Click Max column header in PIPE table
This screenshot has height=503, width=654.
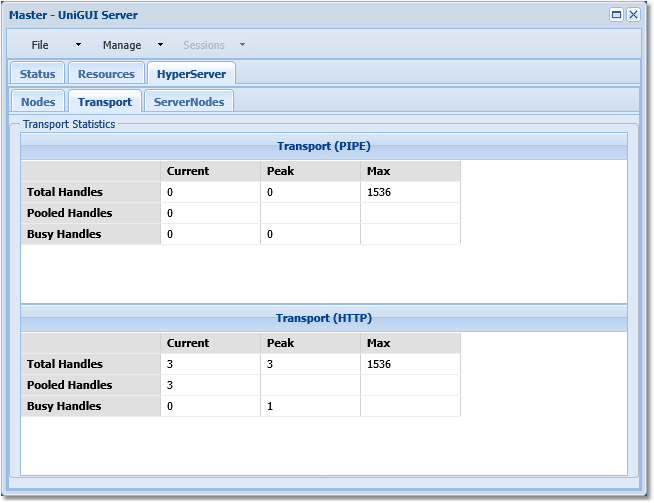tap(378, 171)
